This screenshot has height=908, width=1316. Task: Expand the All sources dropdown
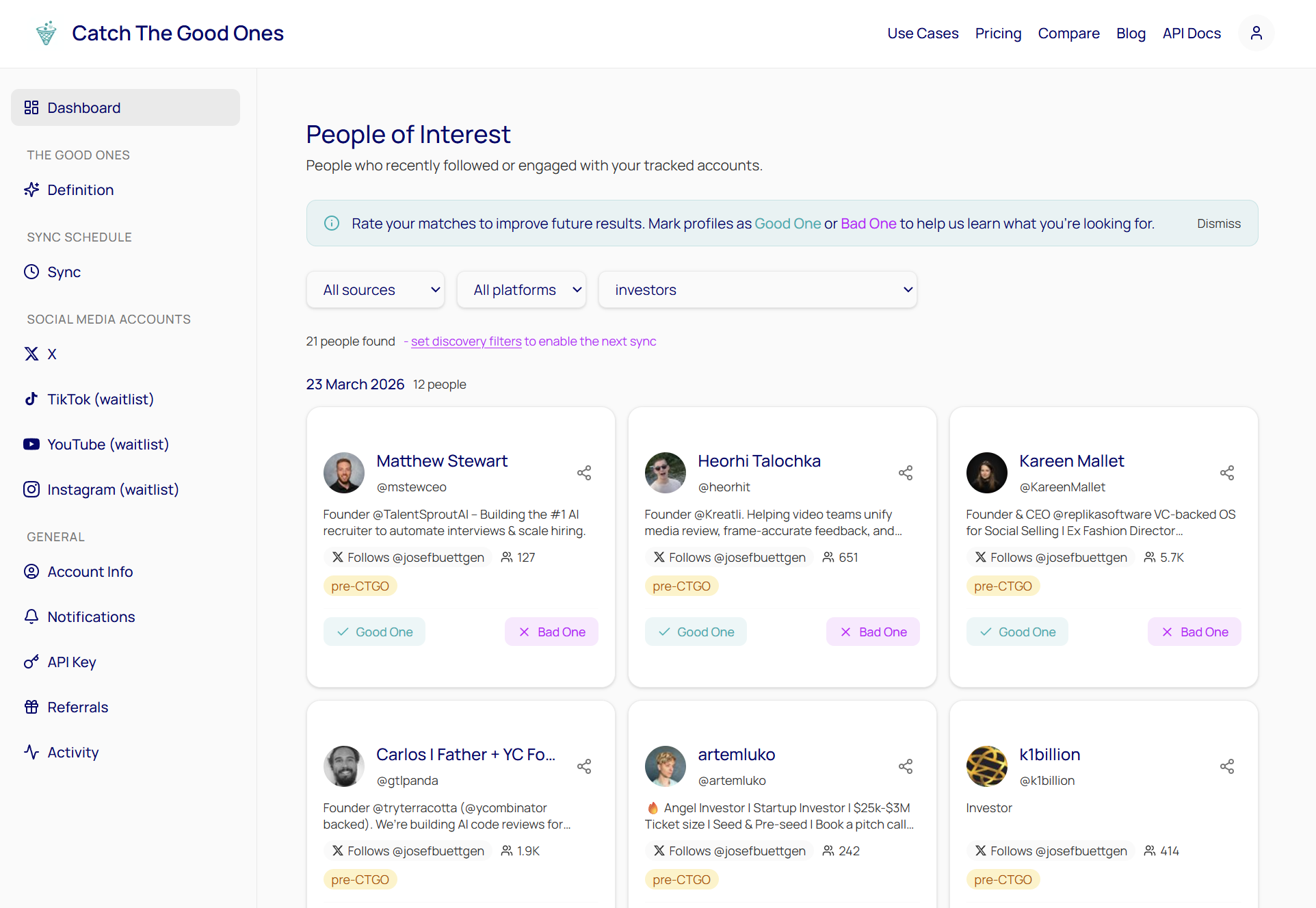point(376,289)
